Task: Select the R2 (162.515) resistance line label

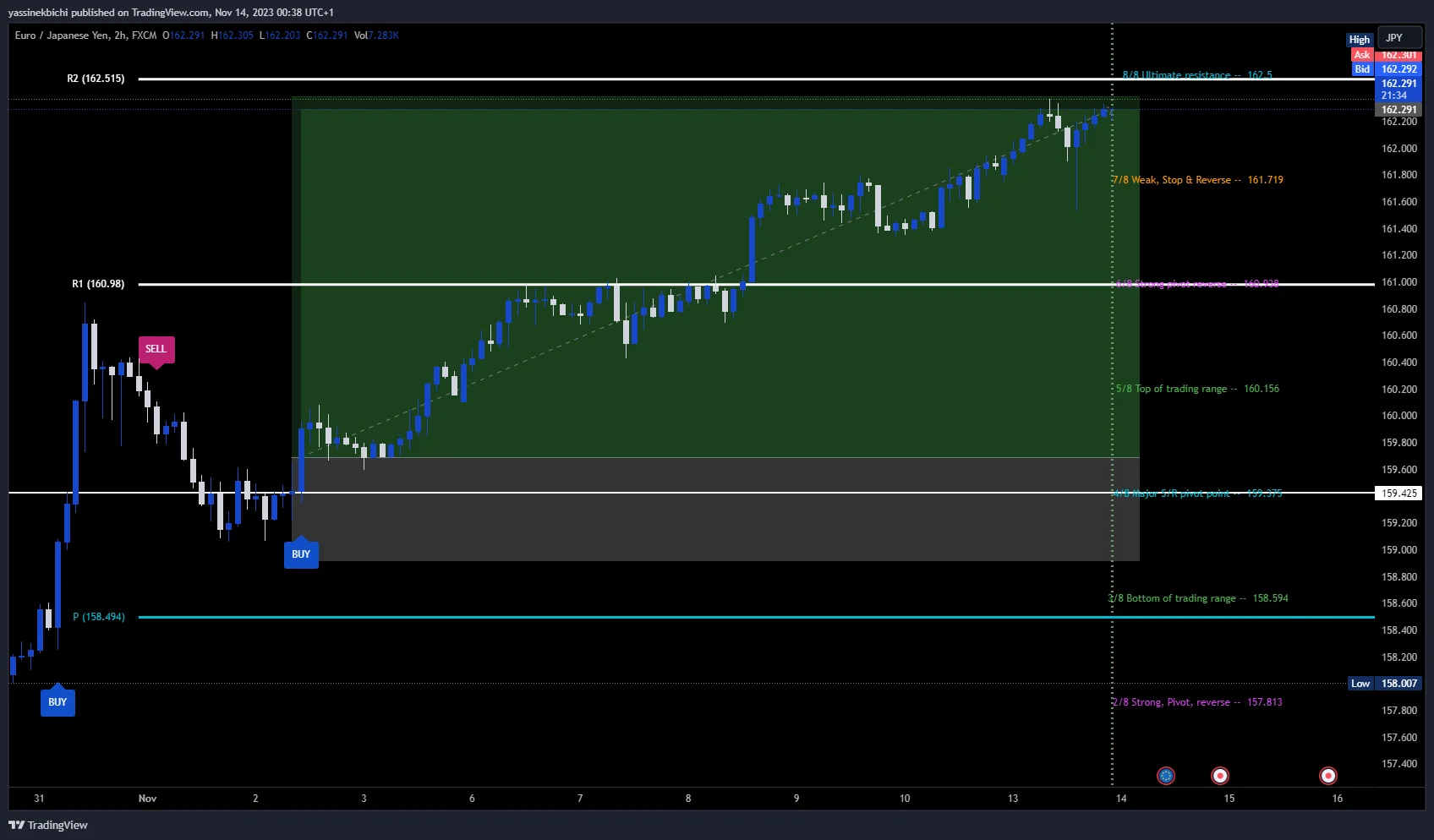Action: 96,79
